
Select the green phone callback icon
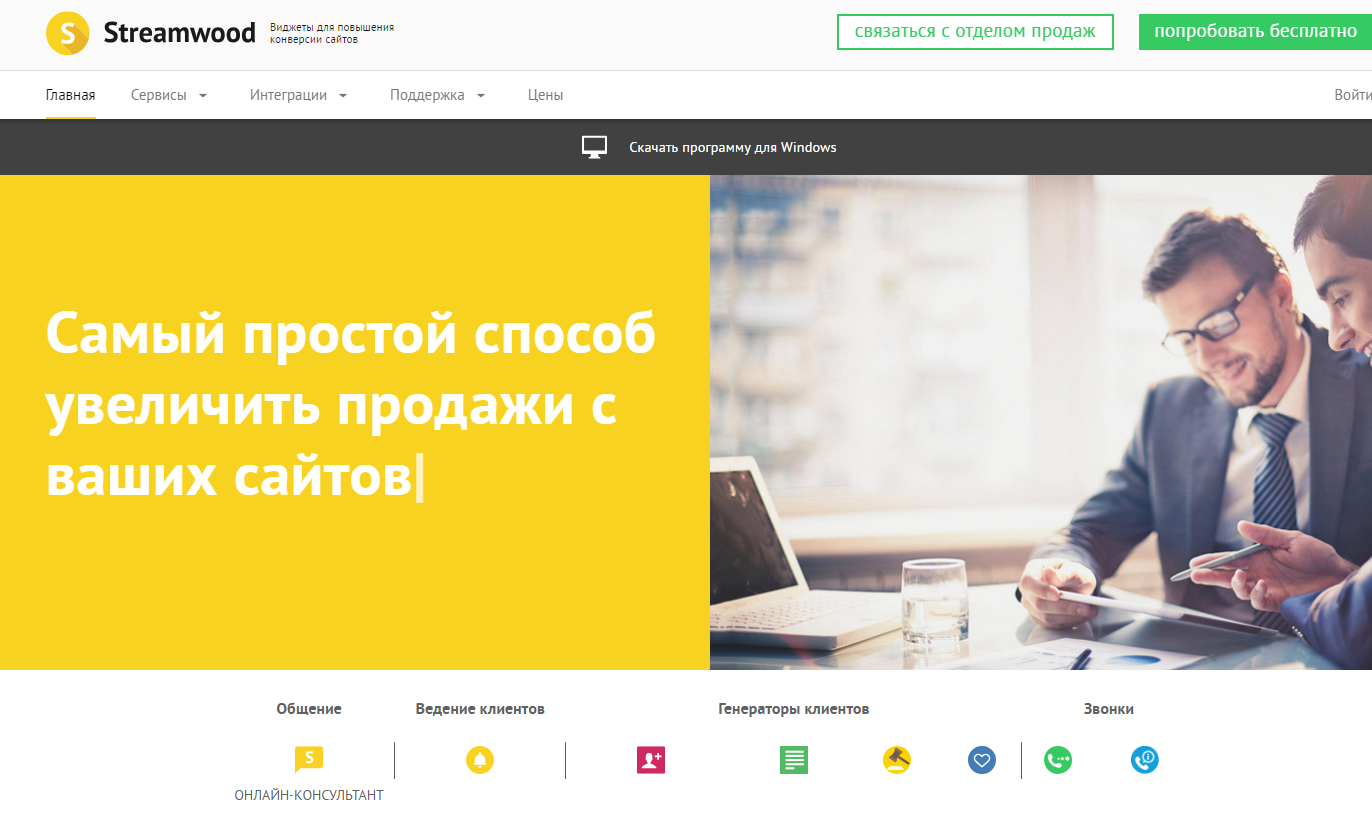(x=1058, y=760)
